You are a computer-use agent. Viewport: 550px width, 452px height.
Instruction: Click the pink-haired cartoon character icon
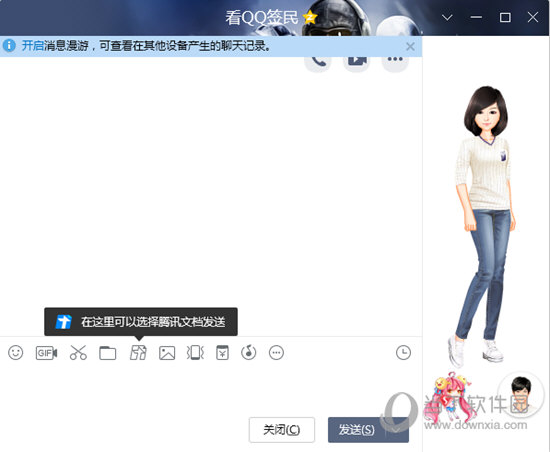click(x=449, y=398)
